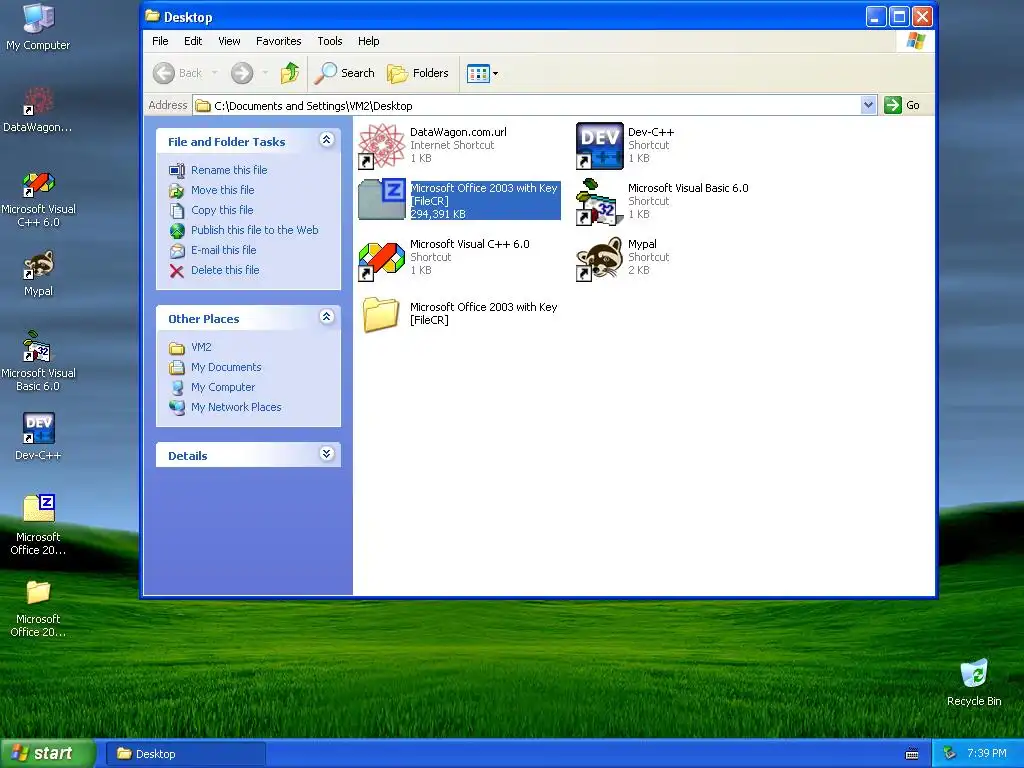Click the Back toolbar button

178,72
